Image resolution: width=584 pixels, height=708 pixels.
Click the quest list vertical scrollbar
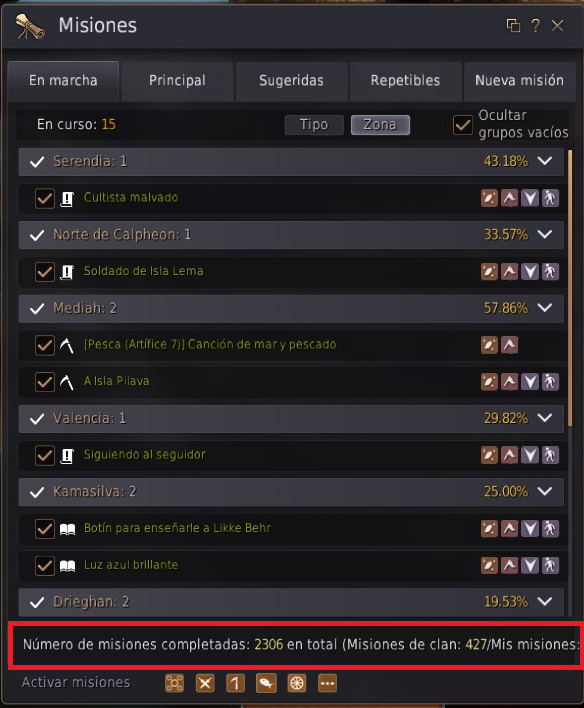[x=570, y=288]
